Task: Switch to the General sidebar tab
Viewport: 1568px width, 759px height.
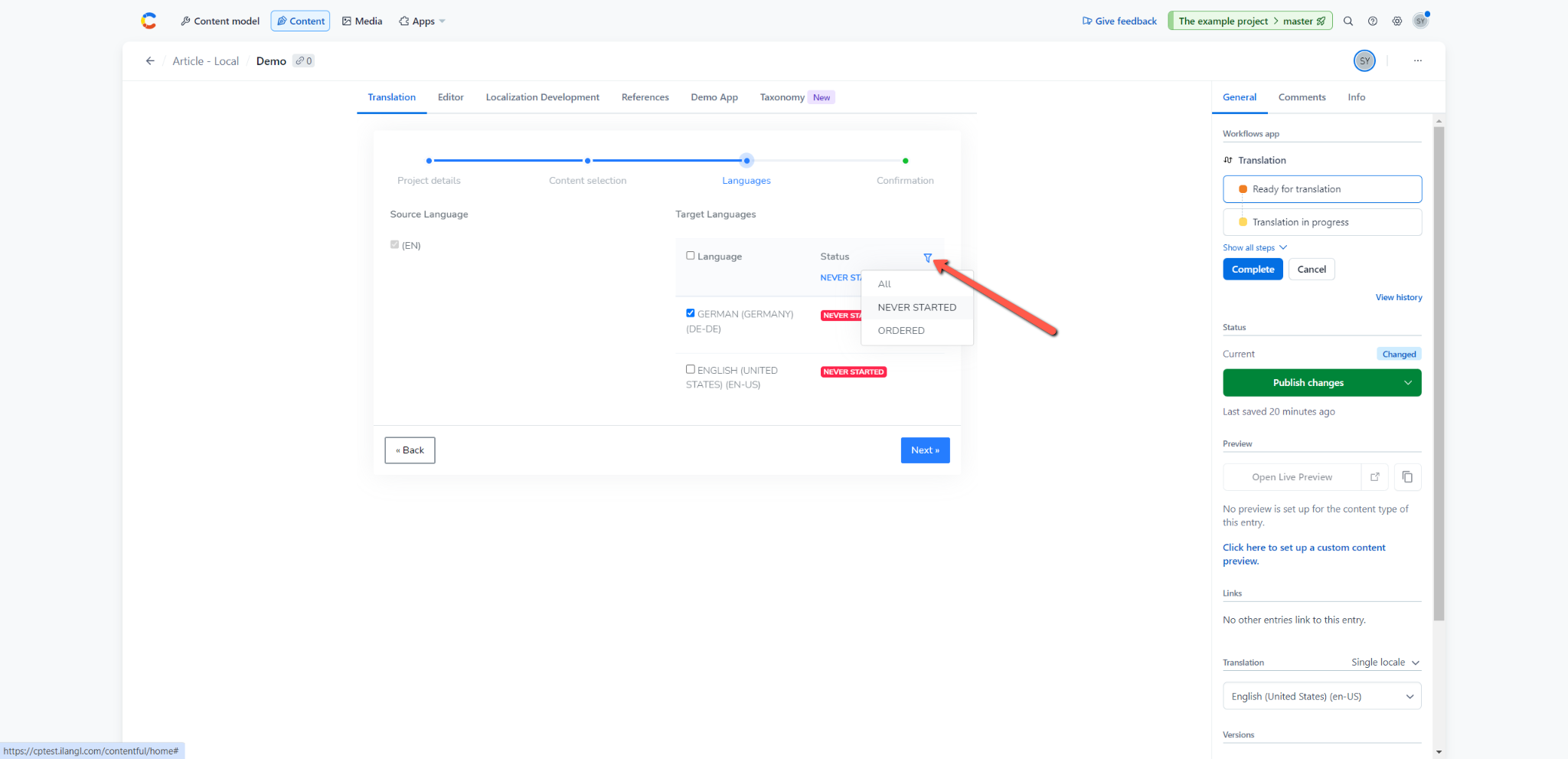Action: (x=1240, y=97)
